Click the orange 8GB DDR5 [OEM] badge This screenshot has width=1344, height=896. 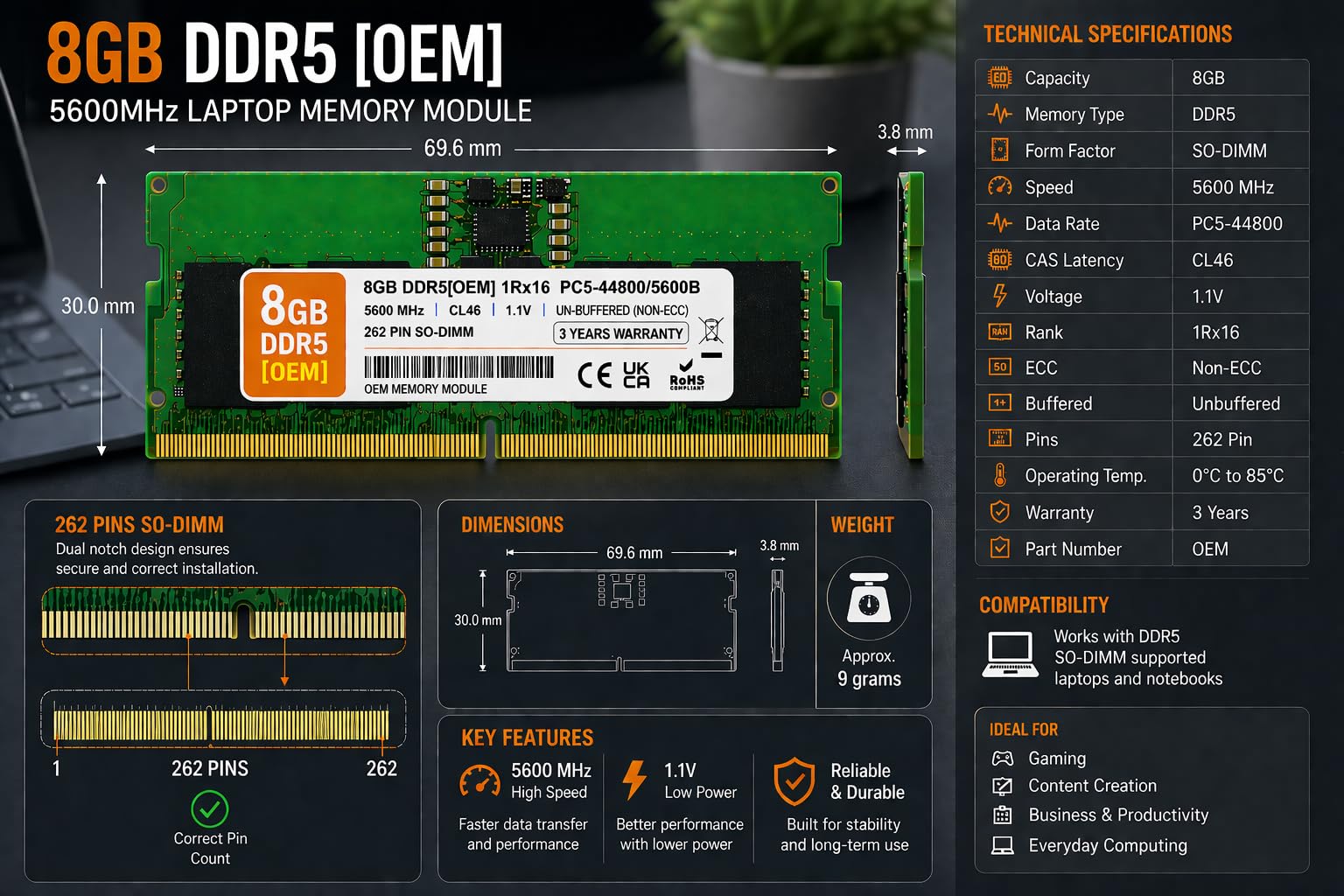293,335
